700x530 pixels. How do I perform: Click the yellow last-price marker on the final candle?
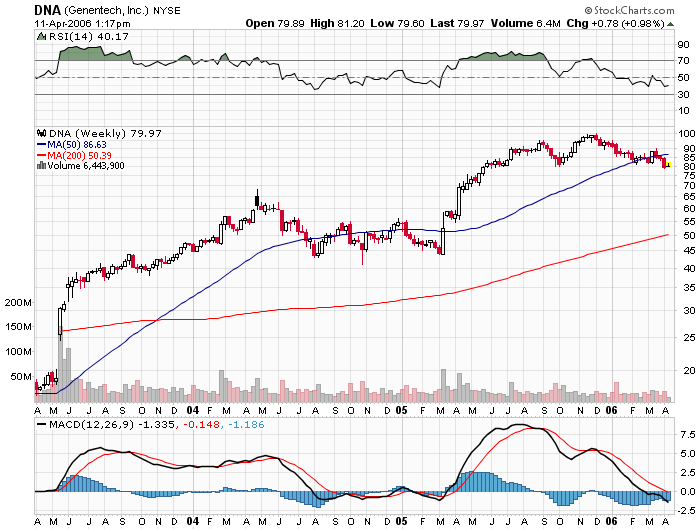coord(668,165)
